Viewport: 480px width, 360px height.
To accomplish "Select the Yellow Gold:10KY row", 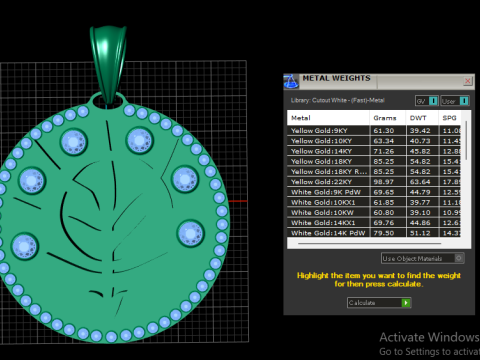I will tap(374, 141).
